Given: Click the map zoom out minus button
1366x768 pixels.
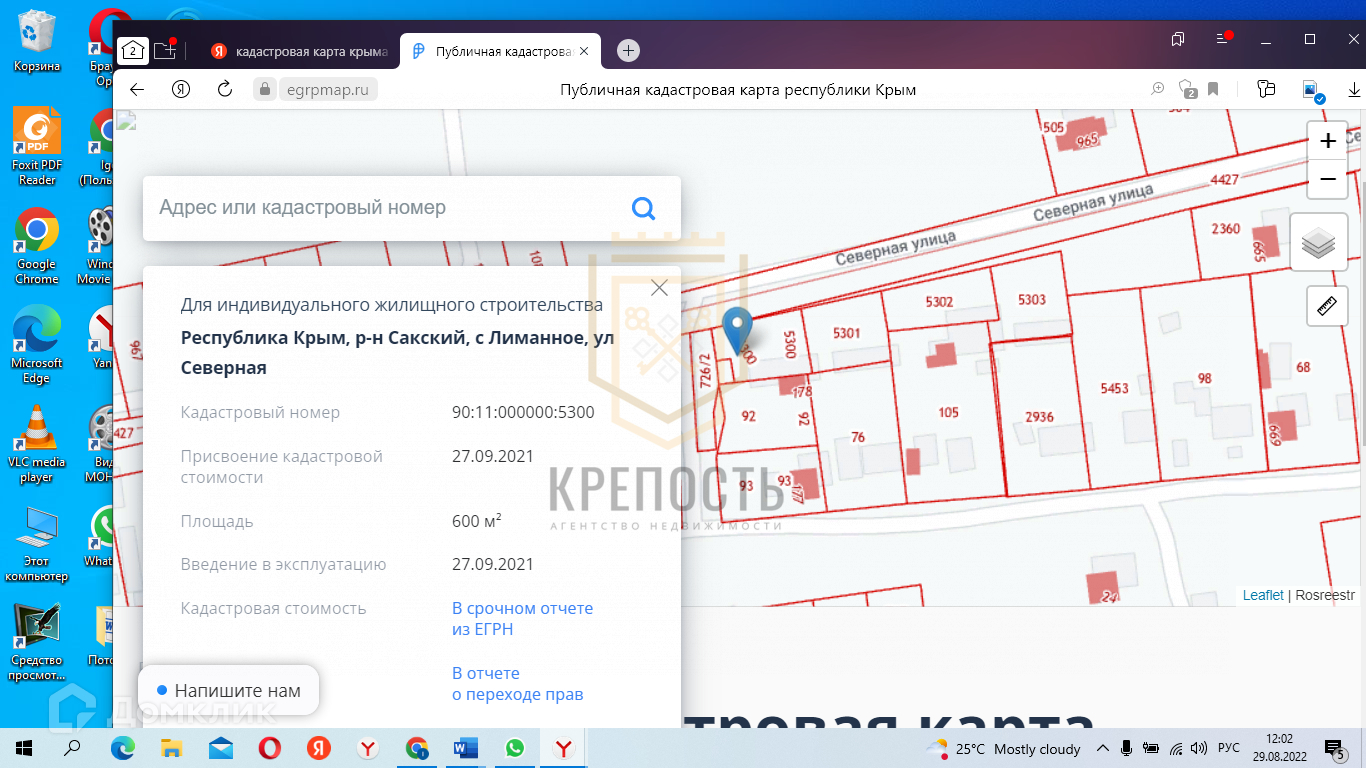Looking at the screenshot, I should pyautogui.click(x=1327, y=179).
